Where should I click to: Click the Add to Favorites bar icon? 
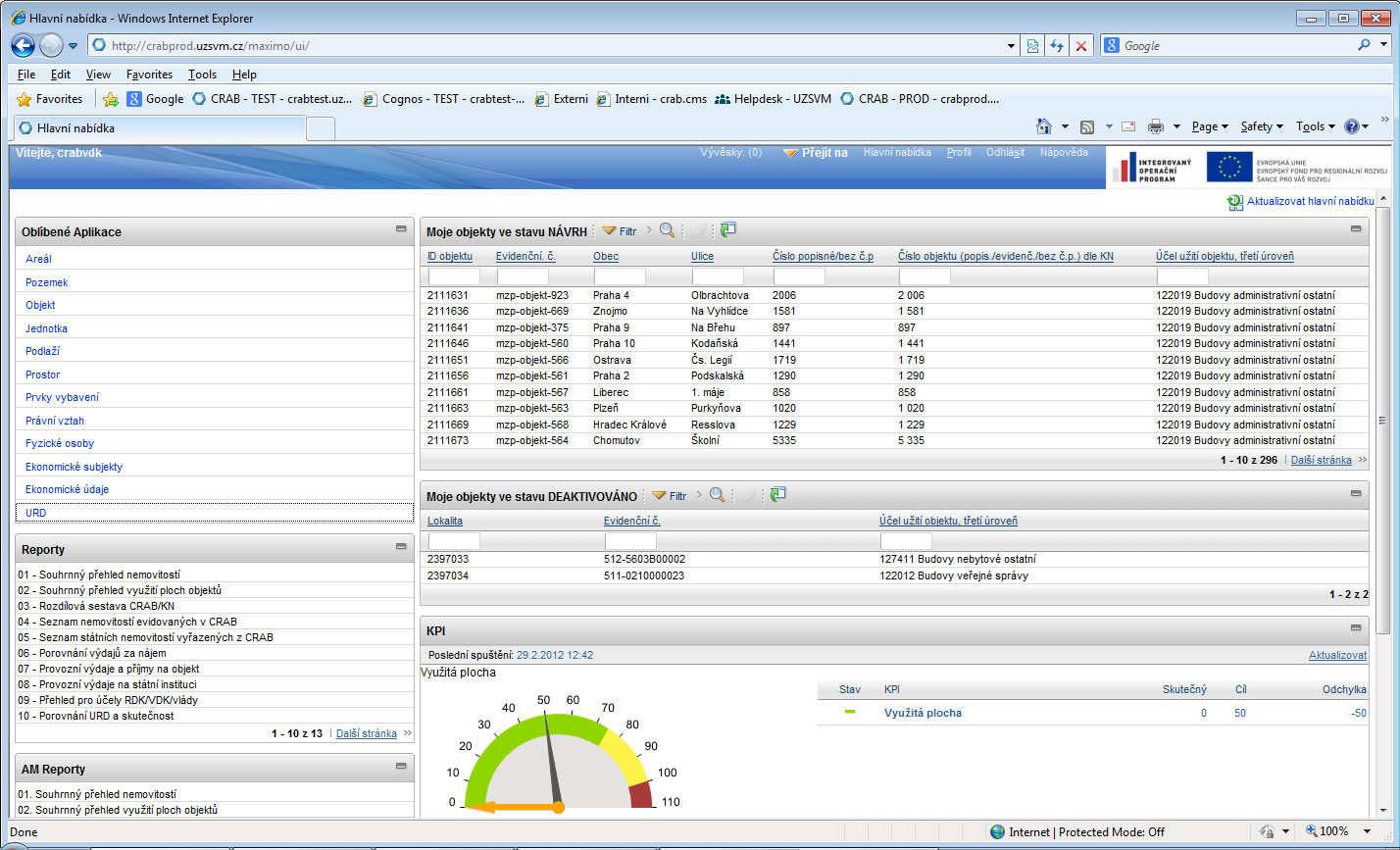(111, 99)
